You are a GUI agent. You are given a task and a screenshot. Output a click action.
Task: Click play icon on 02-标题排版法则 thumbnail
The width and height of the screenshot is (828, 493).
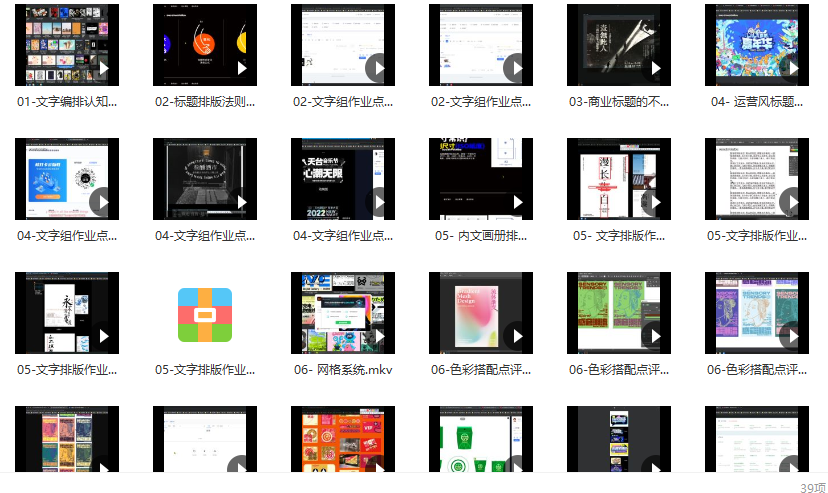point(238,69)
